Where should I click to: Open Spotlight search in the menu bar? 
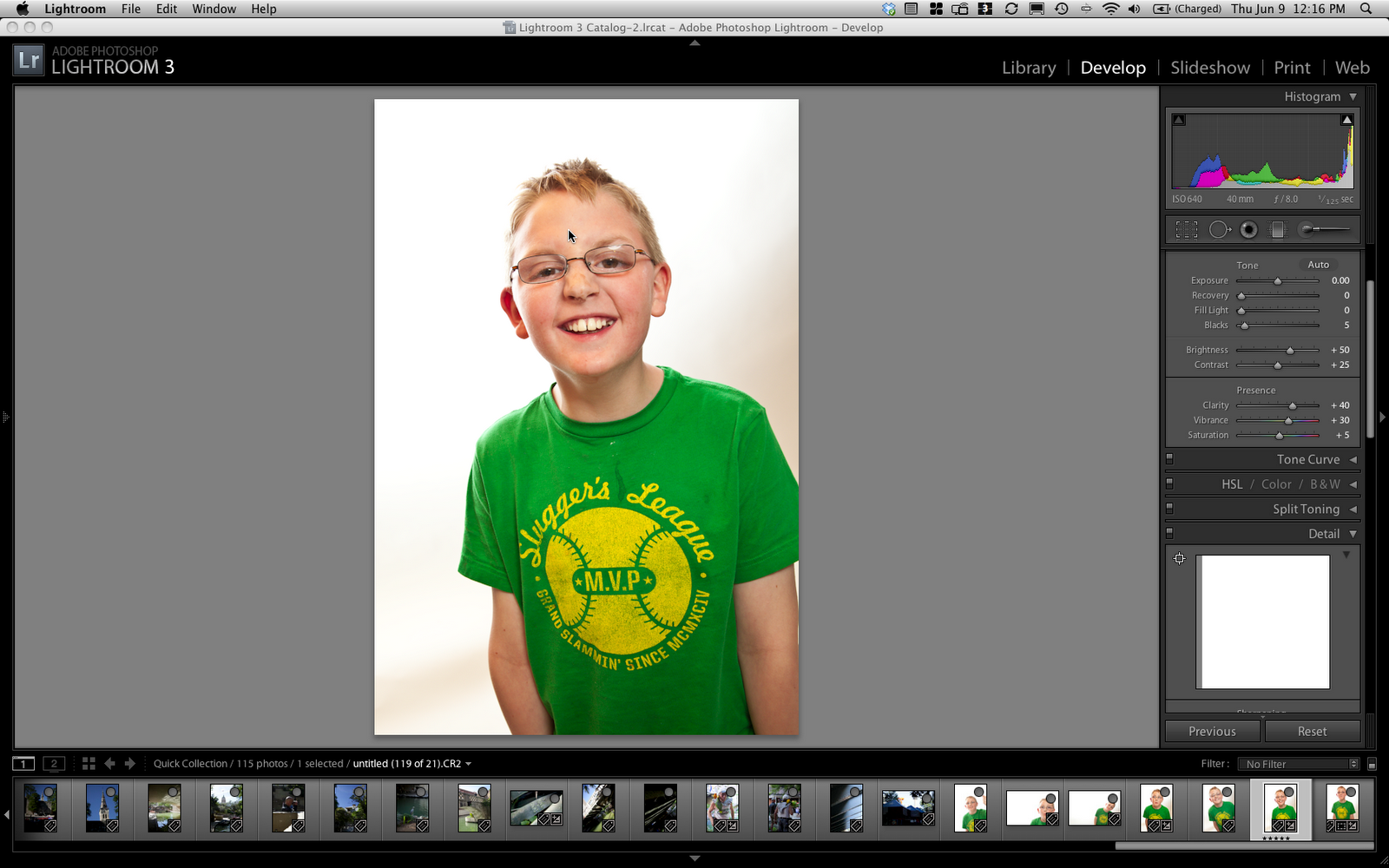pyautogui.click(x=1366, y=9)
